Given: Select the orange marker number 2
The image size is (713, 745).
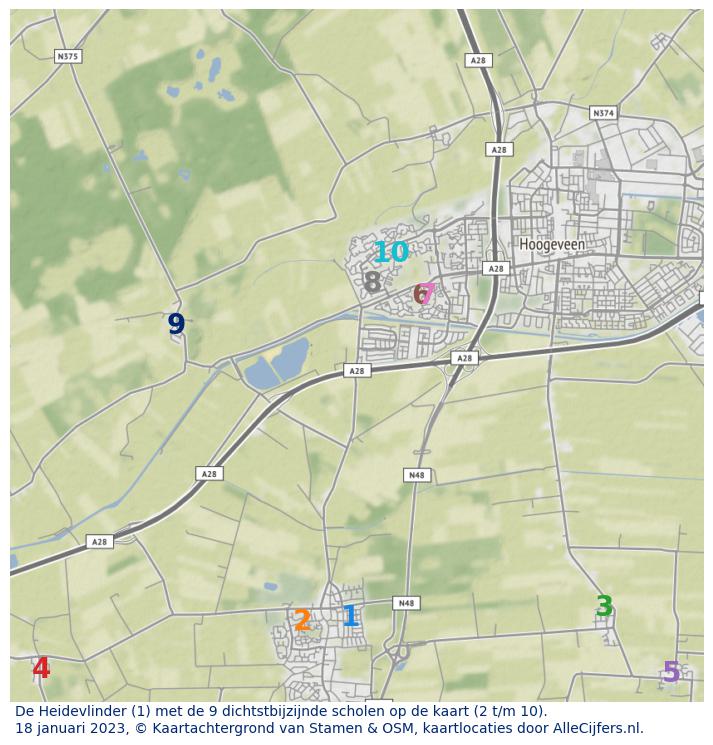Looking at the screenshot, I should coord(302,621).
